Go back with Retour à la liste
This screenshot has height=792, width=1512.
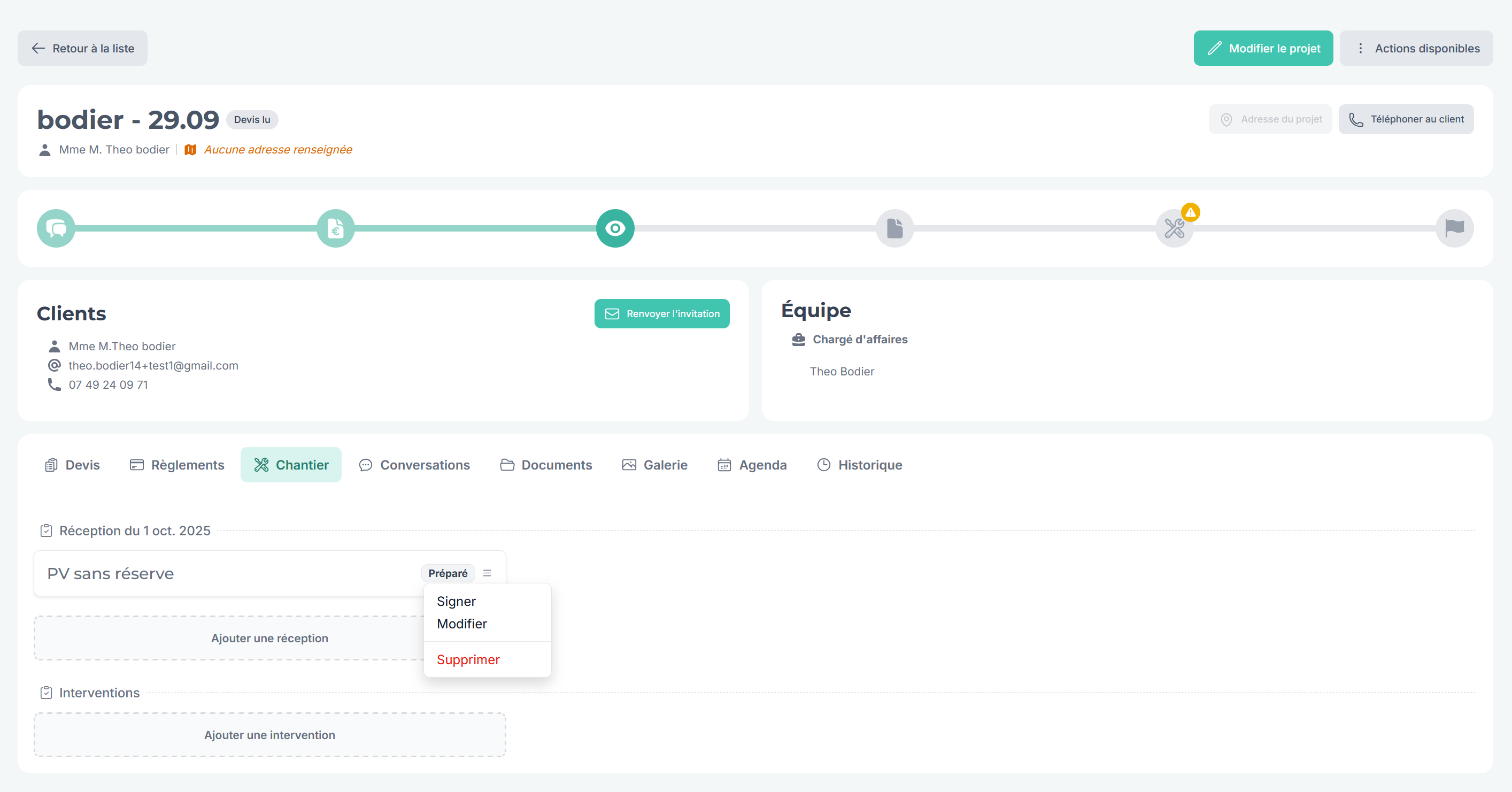pyautogui.click(x=82, y=48)
